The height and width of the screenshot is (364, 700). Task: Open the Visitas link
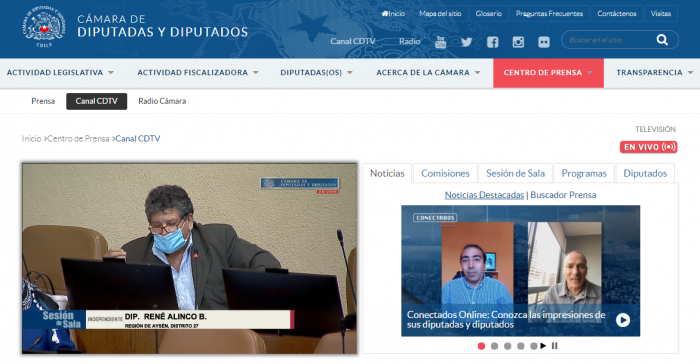(x=661, y=13)
